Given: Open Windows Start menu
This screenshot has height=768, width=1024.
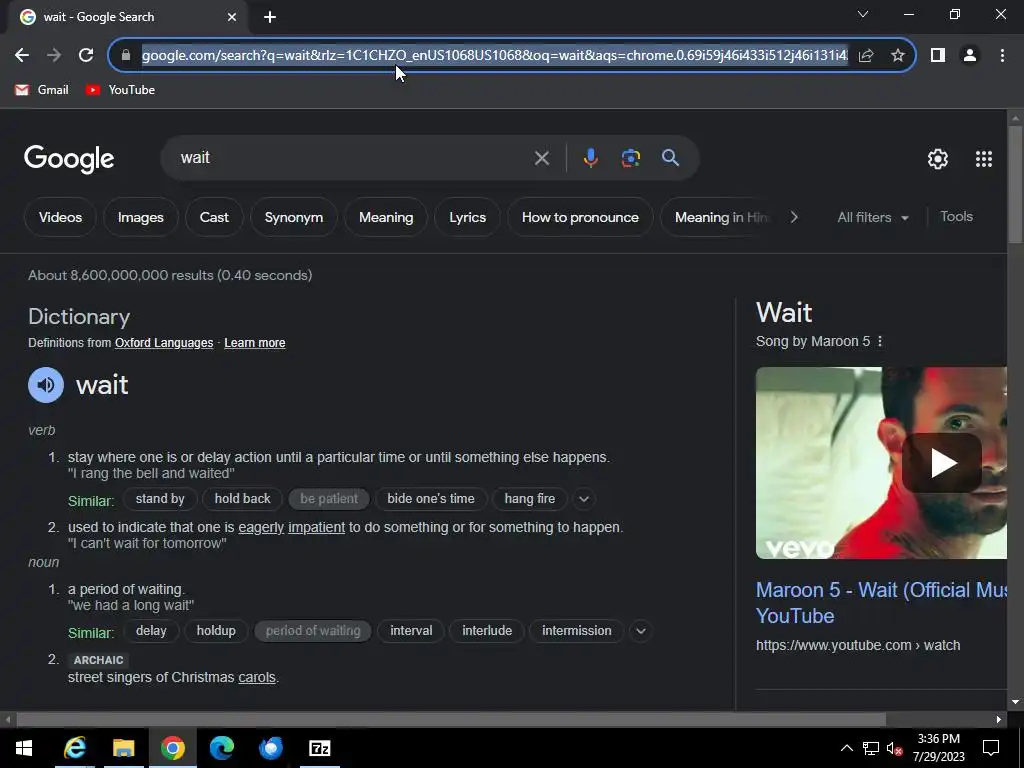Looking at the screenshot, I should (24, 748).
